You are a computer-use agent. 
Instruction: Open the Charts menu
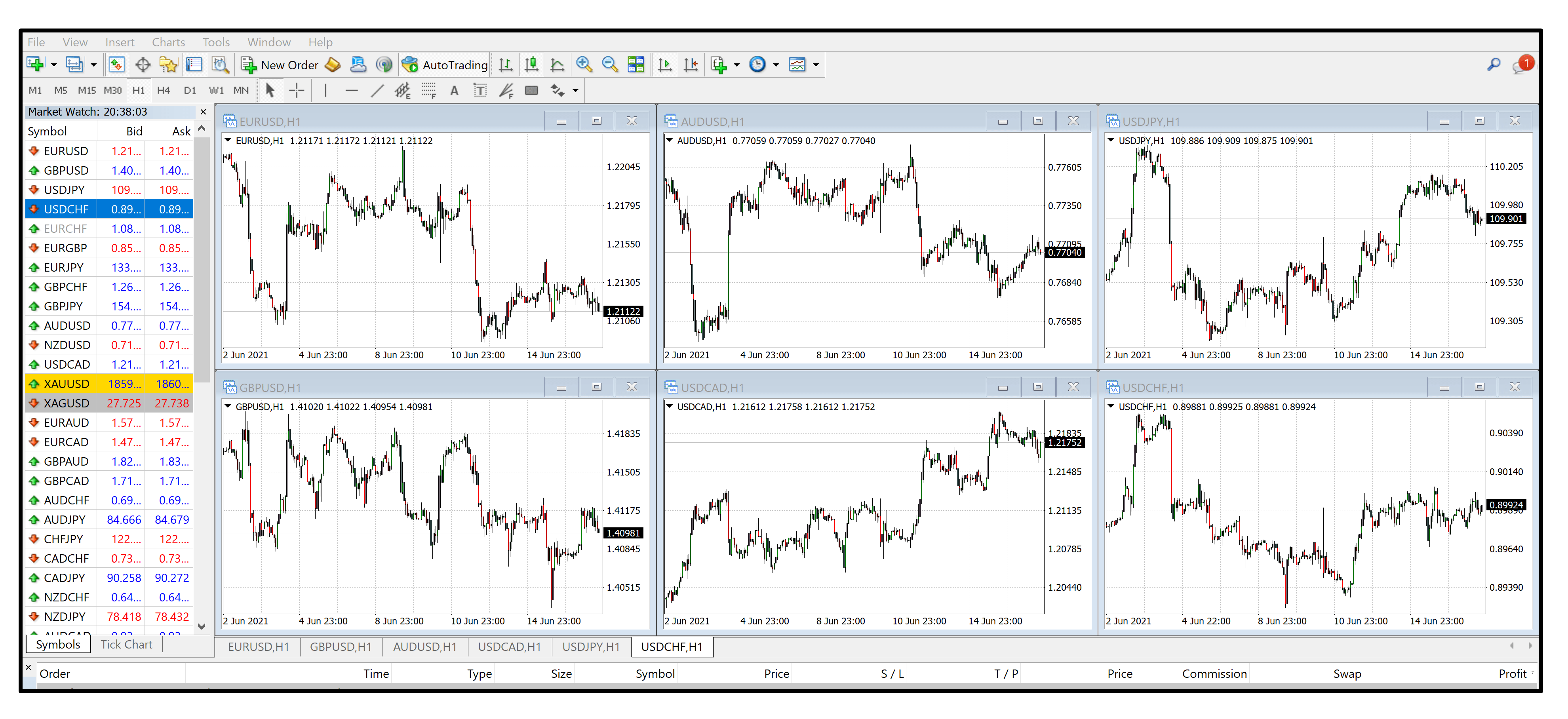pos(169,42)
